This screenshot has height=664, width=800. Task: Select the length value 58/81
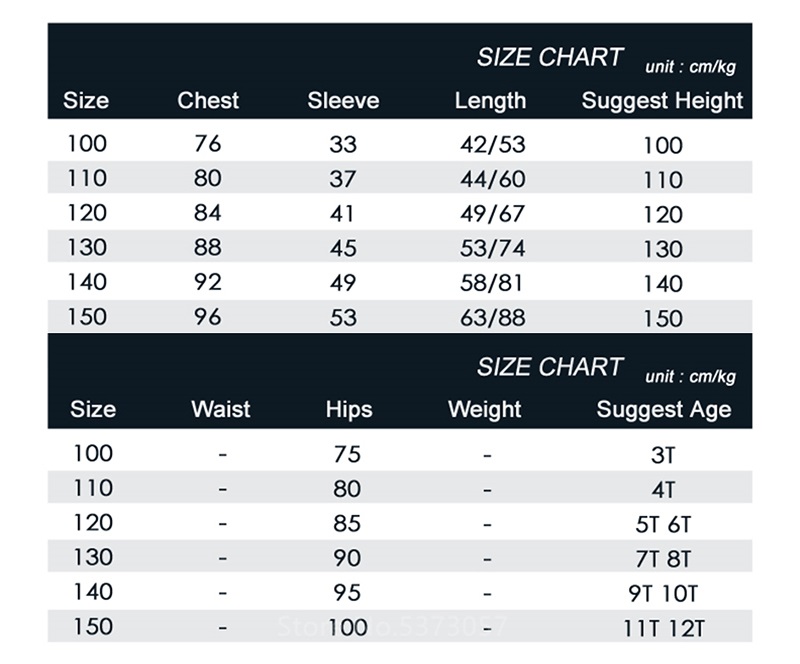492,283
